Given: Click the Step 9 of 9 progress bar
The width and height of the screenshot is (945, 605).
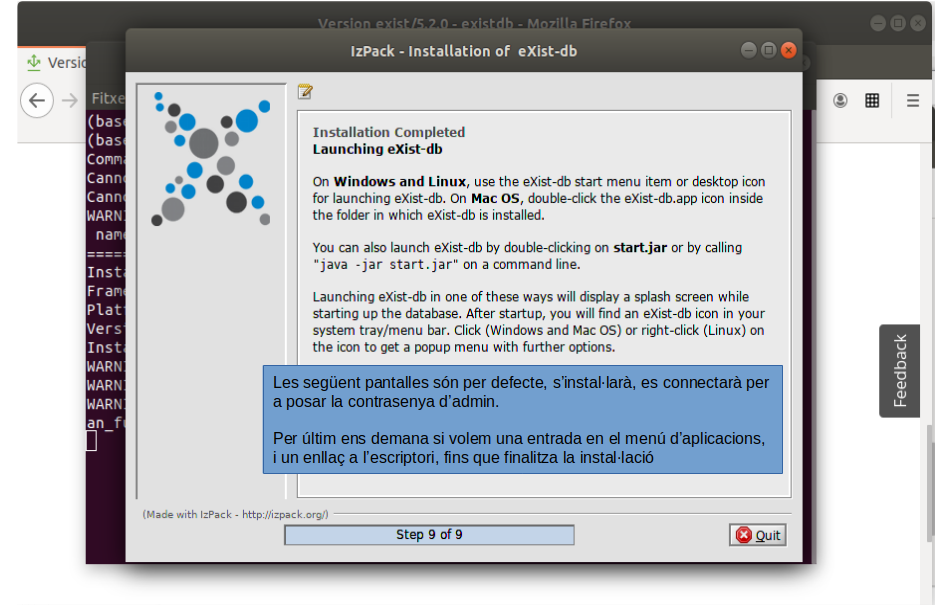Looking at the screenshot, I should click(x=429, y=534).
